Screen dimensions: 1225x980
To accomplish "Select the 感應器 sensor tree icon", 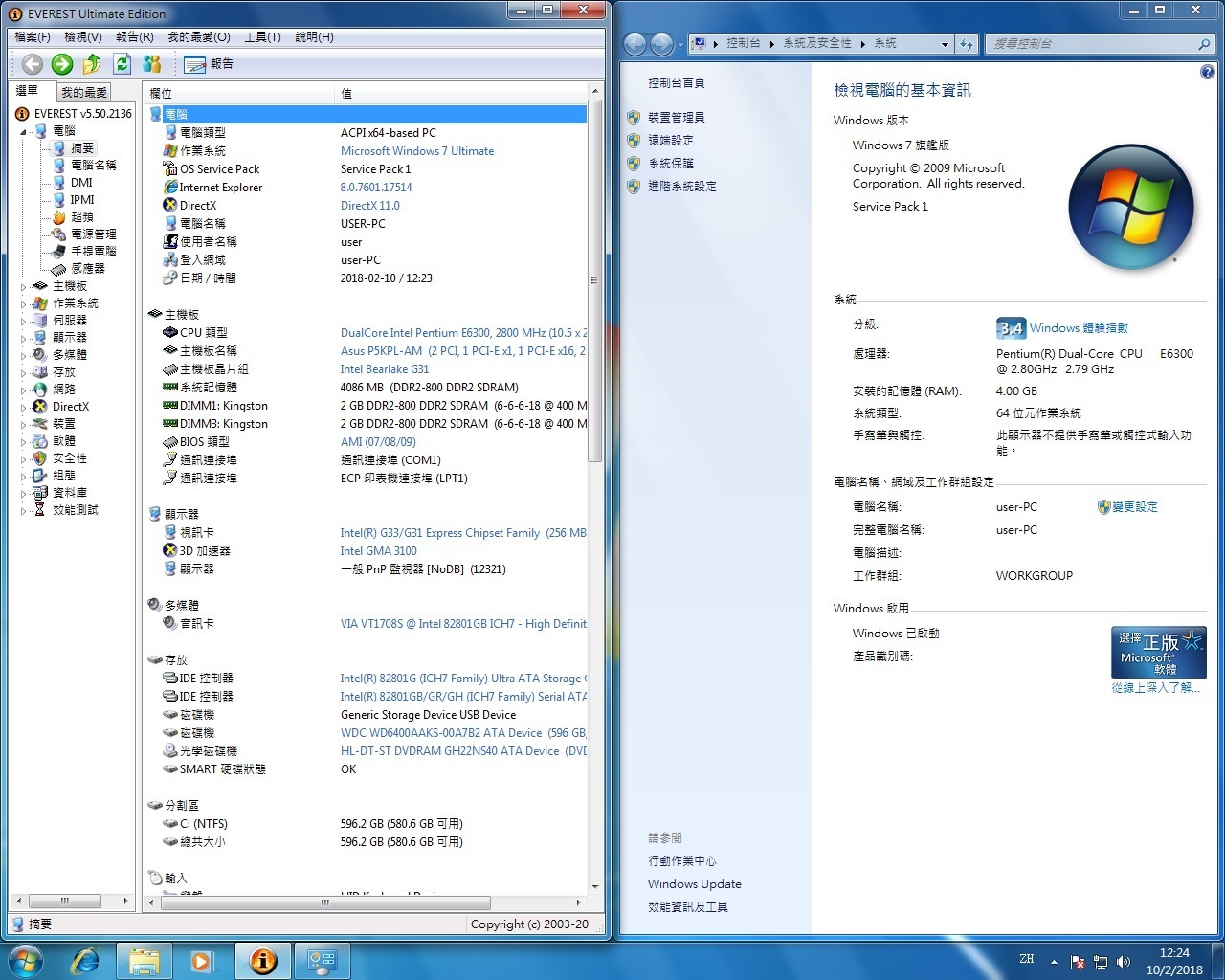I will [x=59, y=269].
